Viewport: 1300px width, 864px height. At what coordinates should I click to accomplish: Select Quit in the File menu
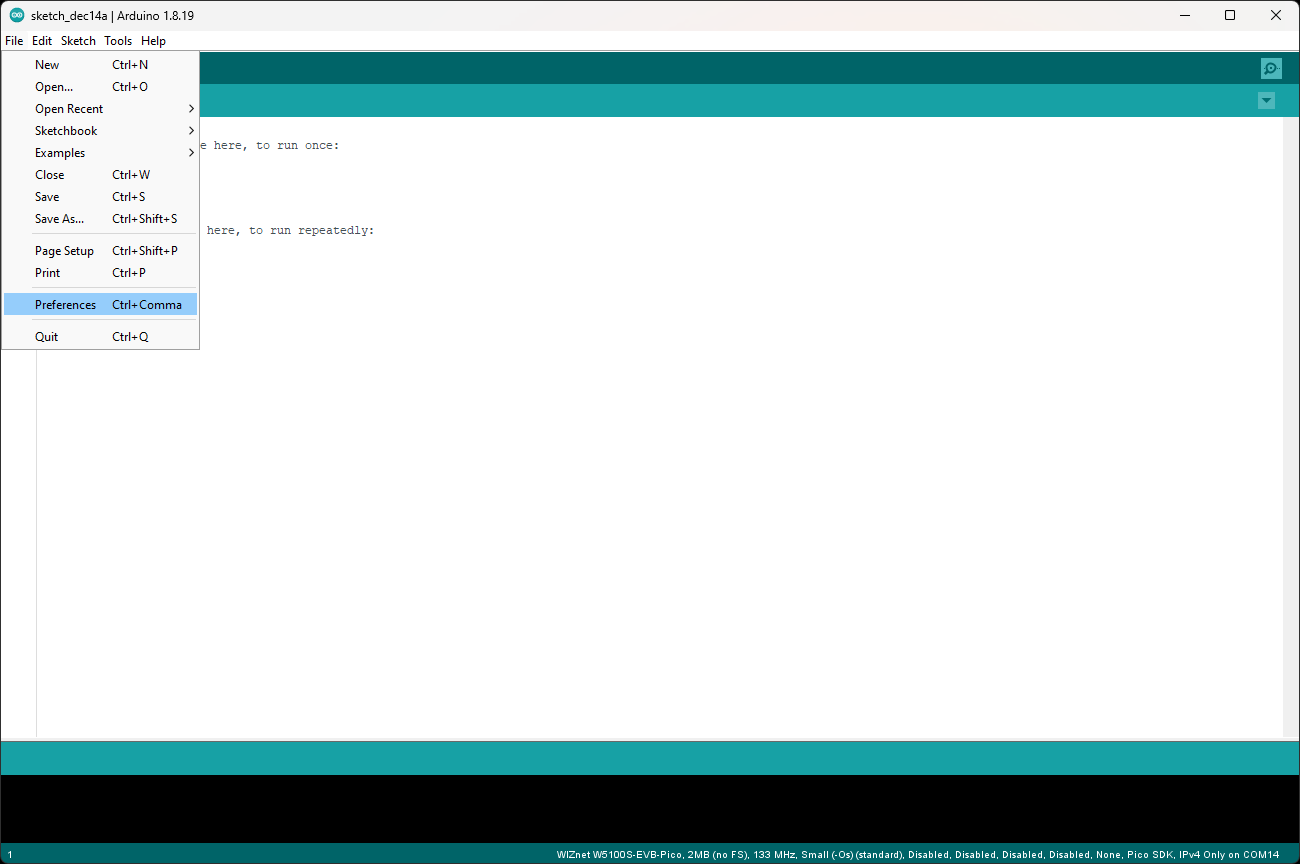100,337
